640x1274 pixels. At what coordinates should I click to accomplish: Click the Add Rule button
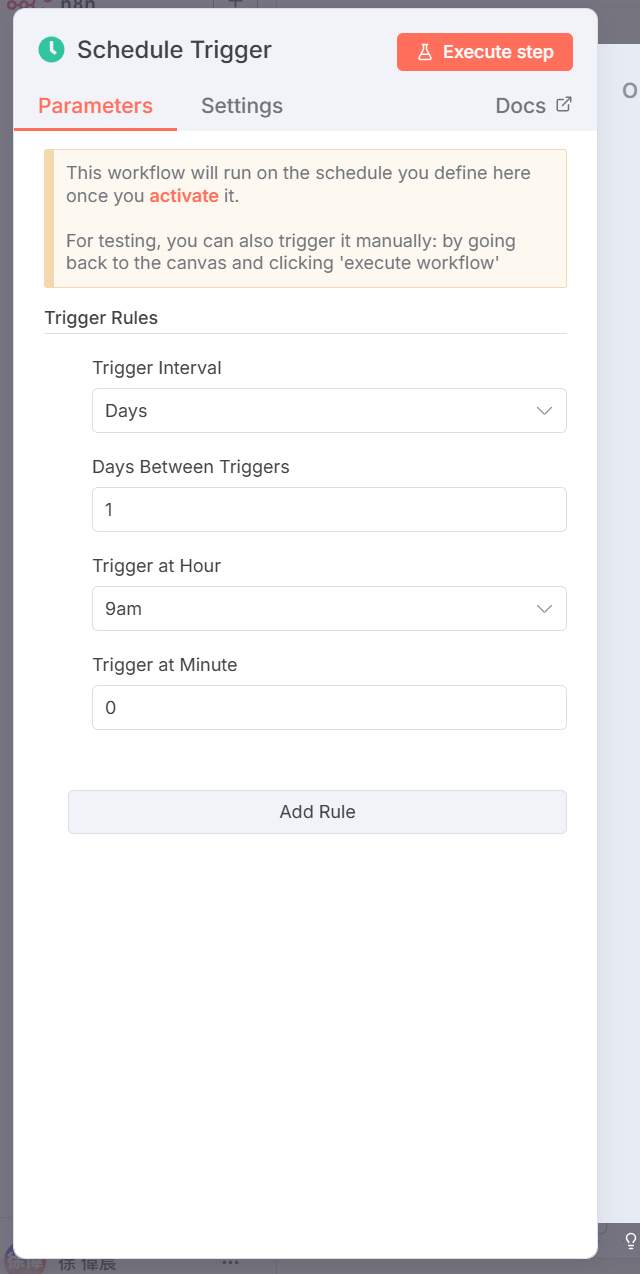click(x=317, y=812)
